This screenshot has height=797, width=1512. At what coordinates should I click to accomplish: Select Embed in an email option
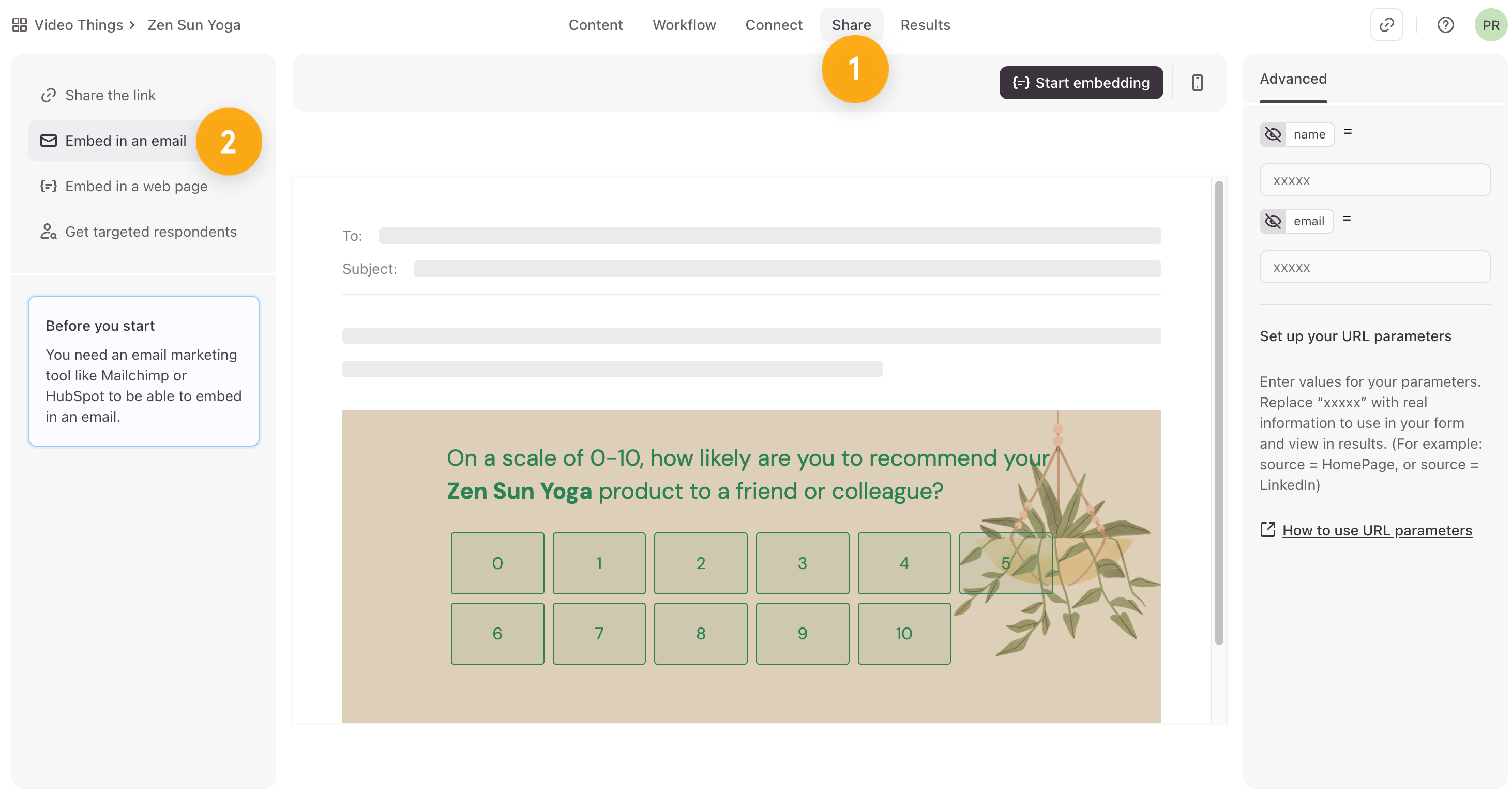tap(125, 141)
